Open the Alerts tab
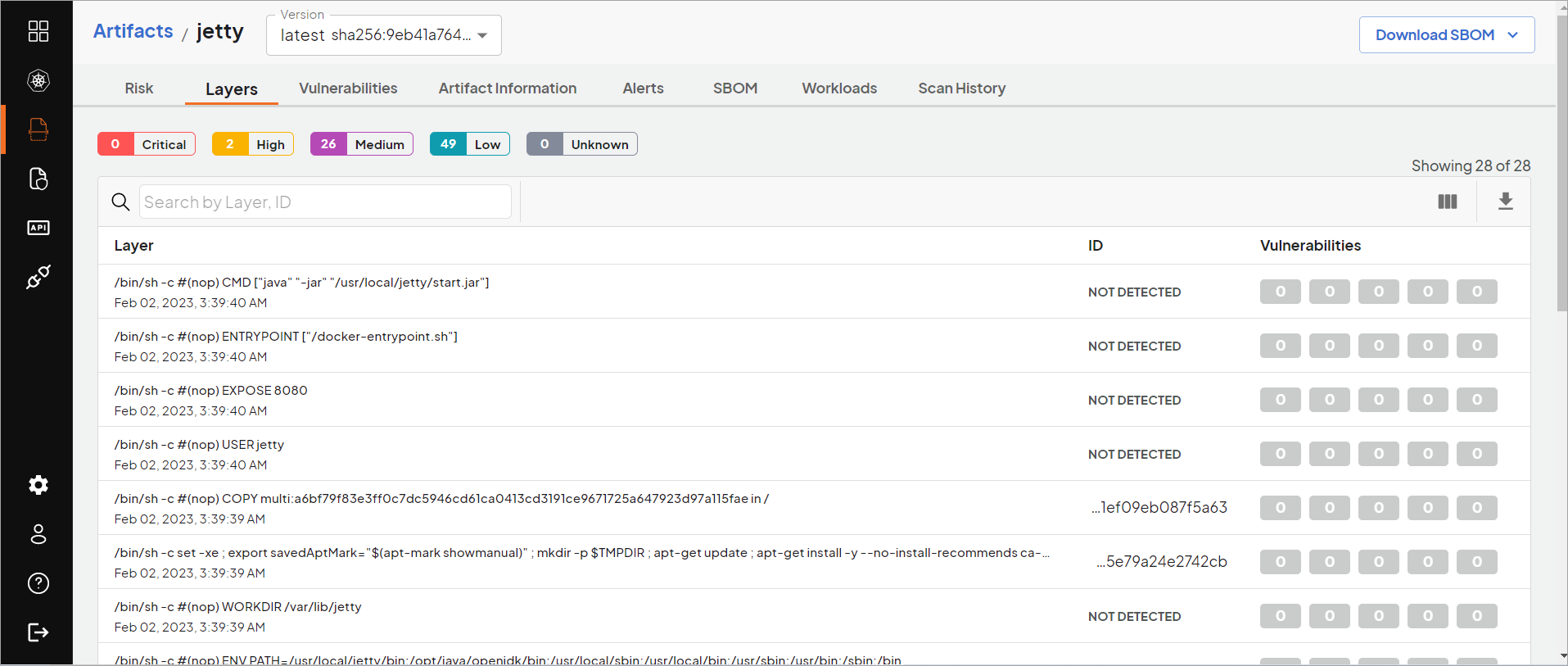This screenshot has width=1568, height=666. pyautogui.click(x=644, y=88)
